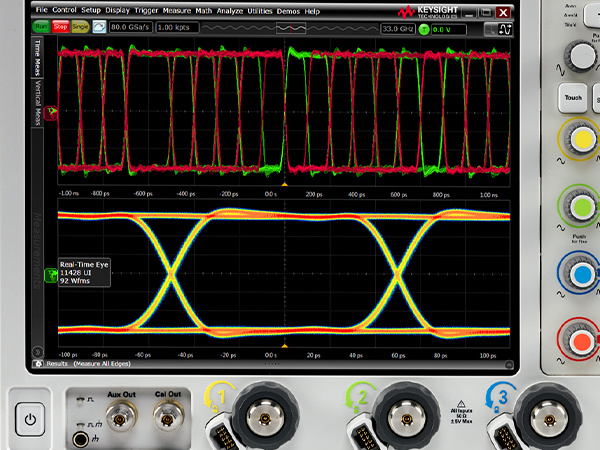Click the waveform cursor mode icon
600x450 pixels.
[x=505, y=29]
